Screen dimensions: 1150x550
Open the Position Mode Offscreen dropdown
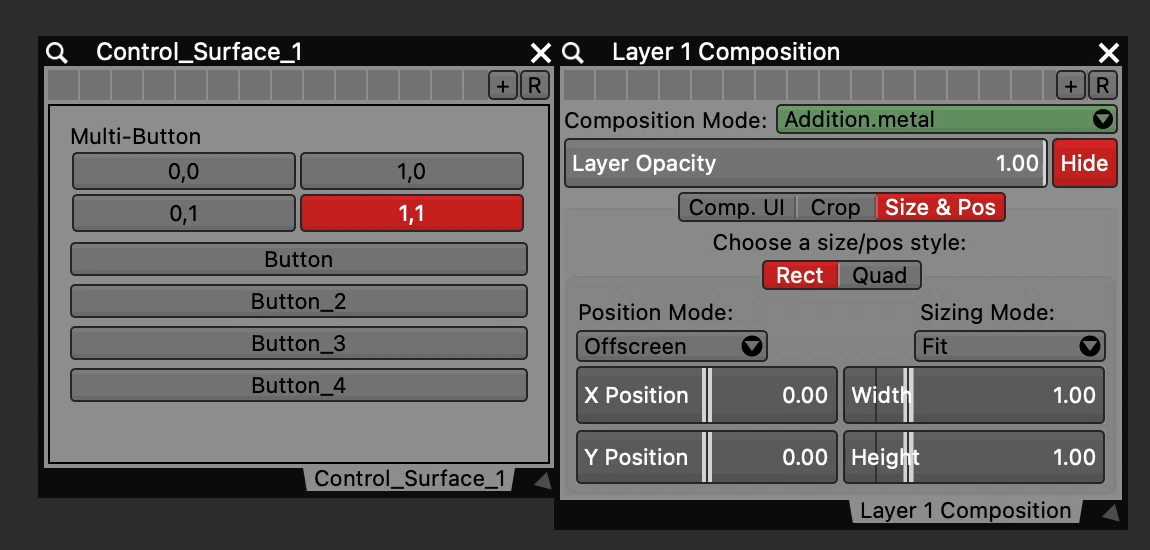coord(671,346)
